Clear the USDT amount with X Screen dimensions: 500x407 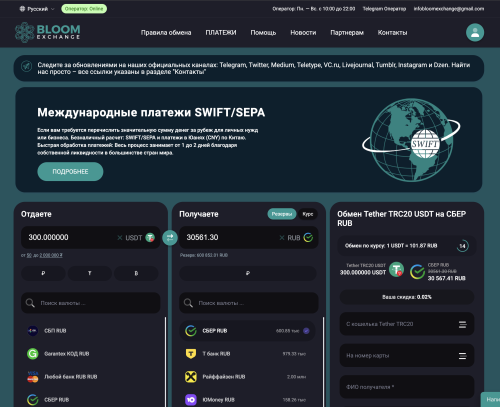click(x=120, y=238)
